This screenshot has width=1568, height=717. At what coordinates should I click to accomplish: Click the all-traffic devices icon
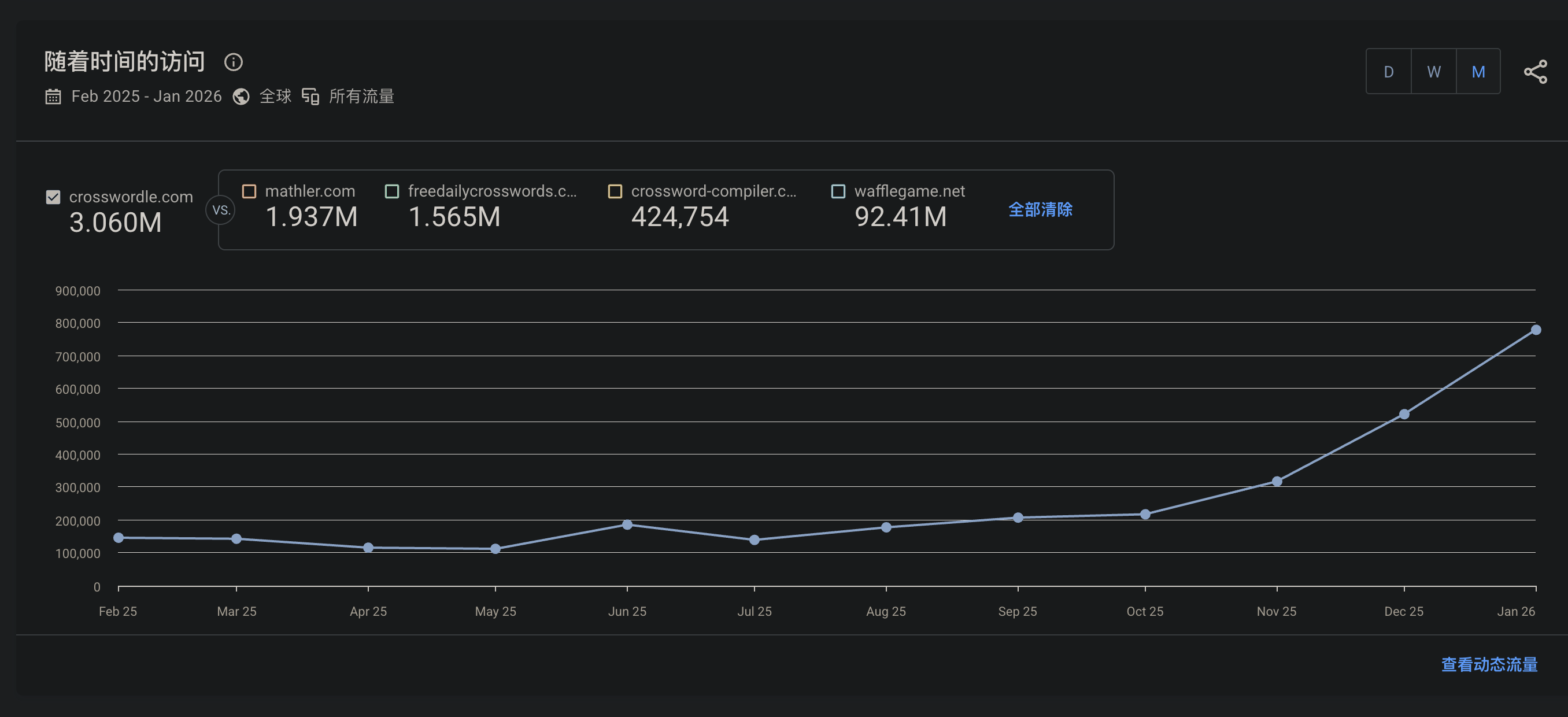[x=310, y=97]
